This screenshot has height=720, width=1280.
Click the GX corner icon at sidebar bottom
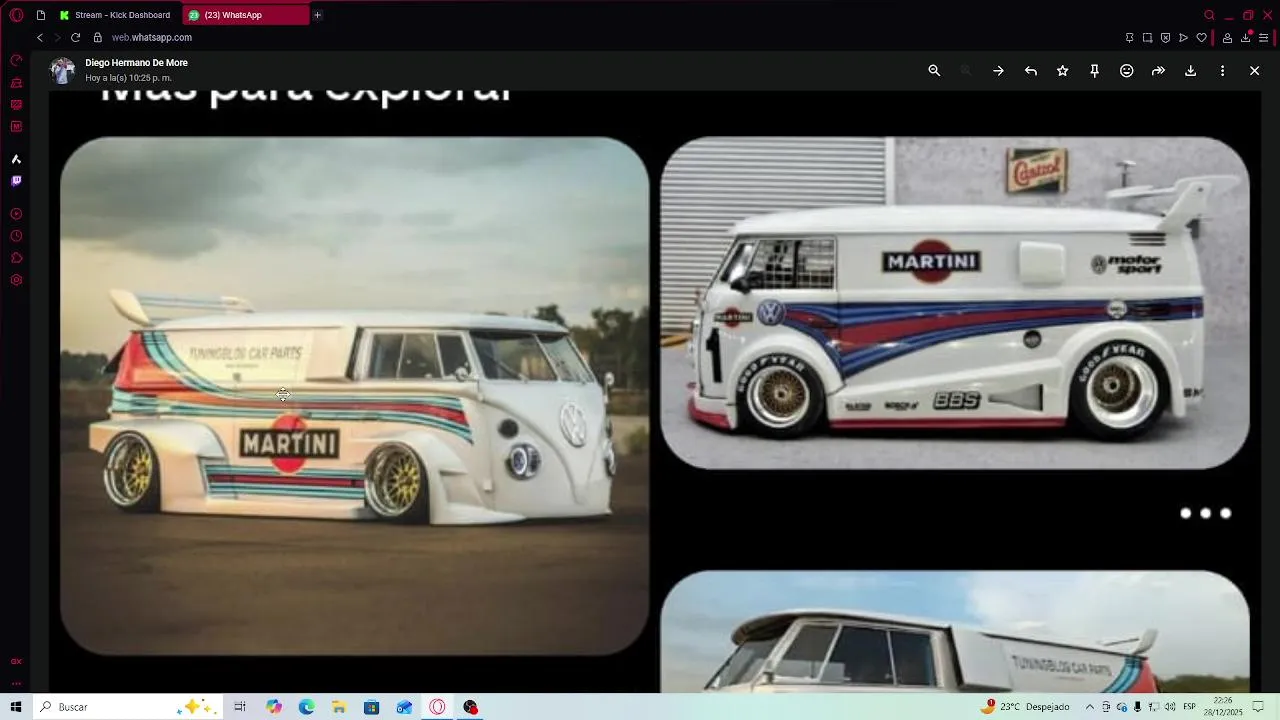pyautogui.click(x=16, y=661)
